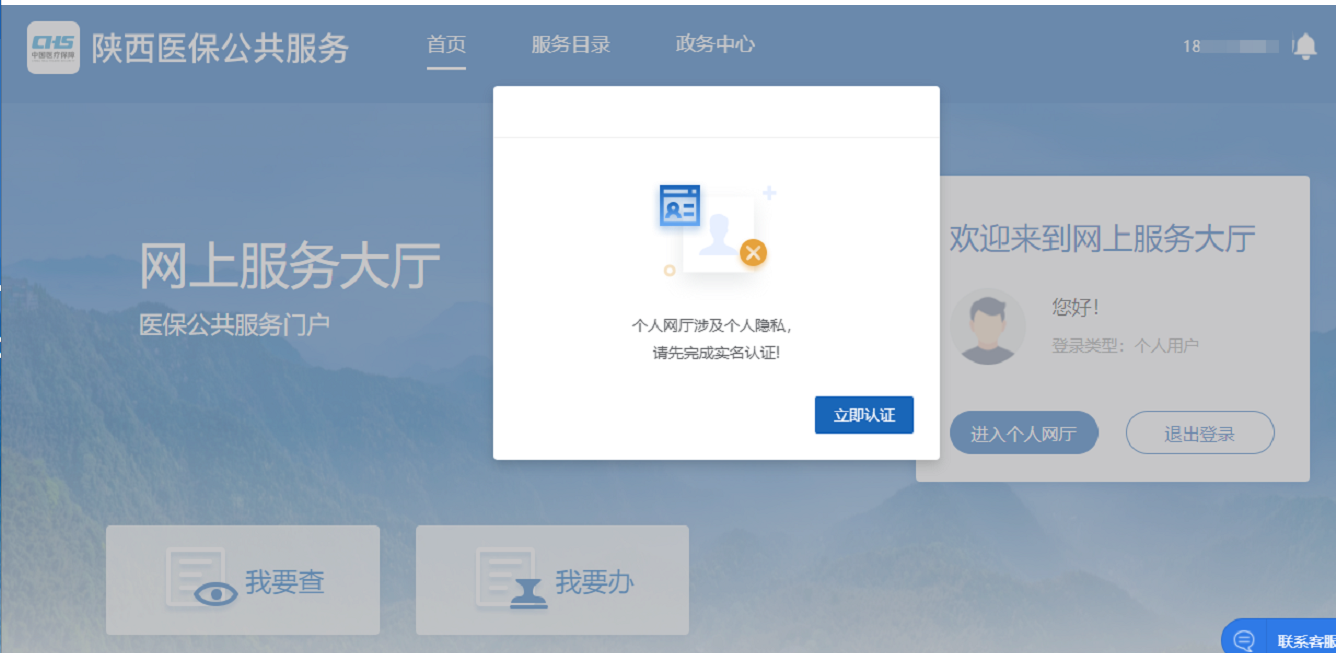1336x653 pixels.
Task: Click the user avatar in welcome panel
Action: [x=987, y=327]
